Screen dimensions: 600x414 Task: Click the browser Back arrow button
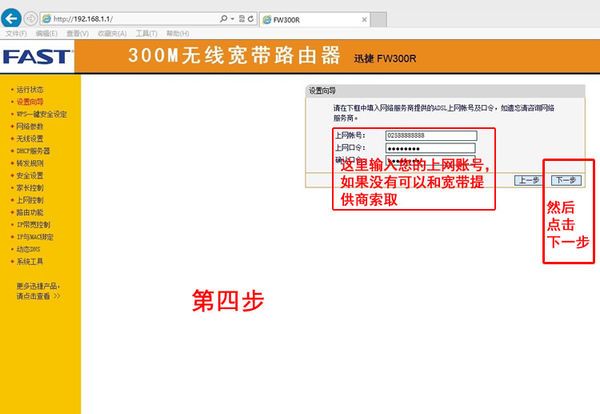pos(11,18)
